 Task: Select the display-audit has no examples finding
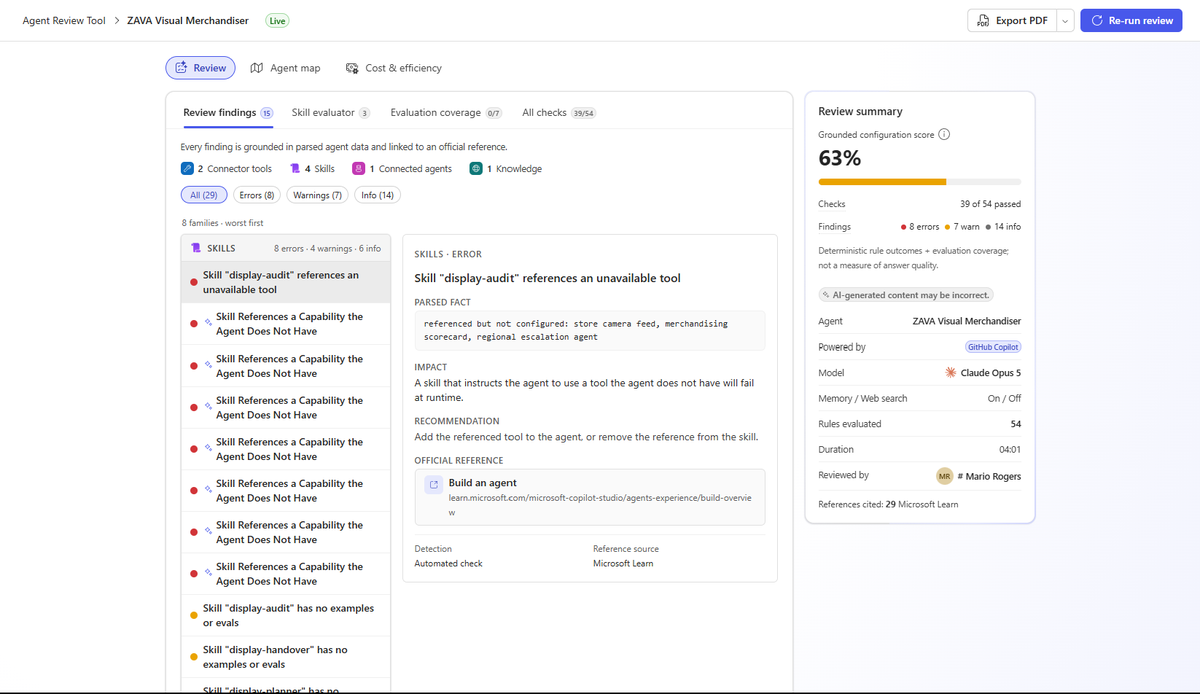pyautogui.click(x=286, y=615)
